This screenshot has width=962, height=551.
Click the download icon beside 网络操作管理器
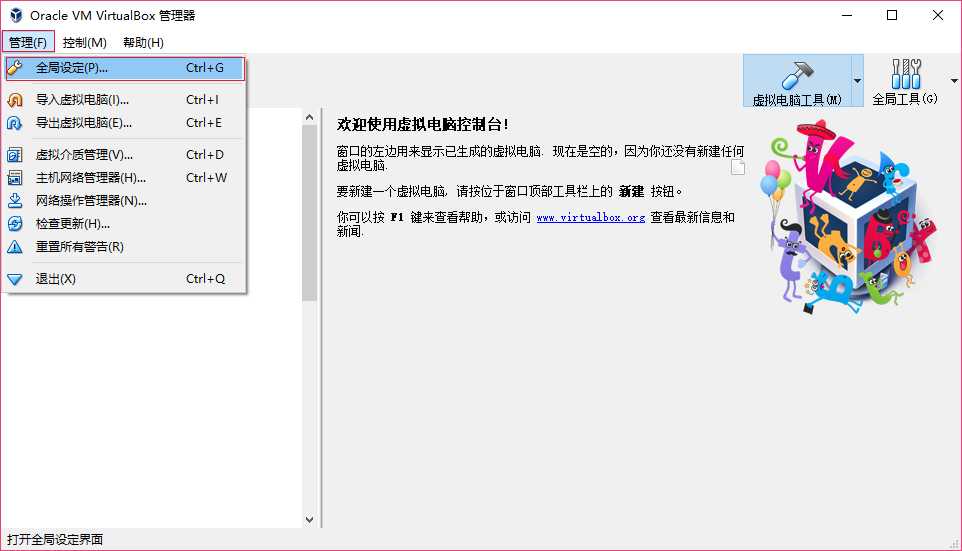(15, 201)
